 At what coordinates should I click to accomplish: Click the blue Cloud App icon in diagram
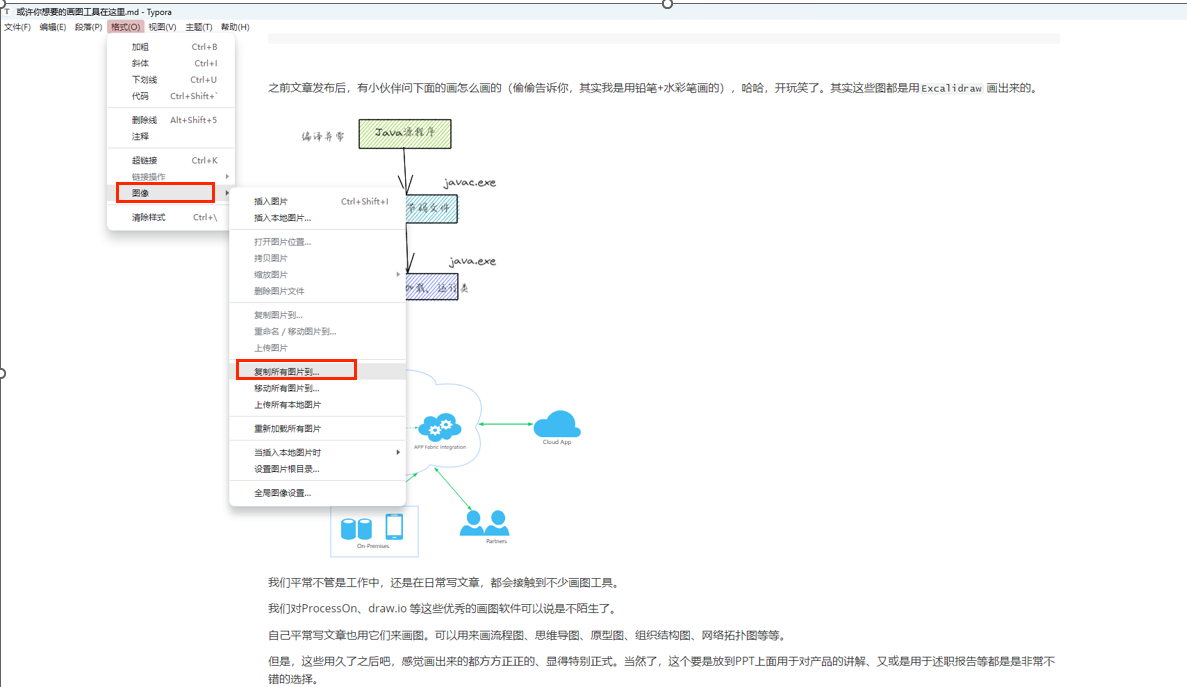(x=557, y=424)
